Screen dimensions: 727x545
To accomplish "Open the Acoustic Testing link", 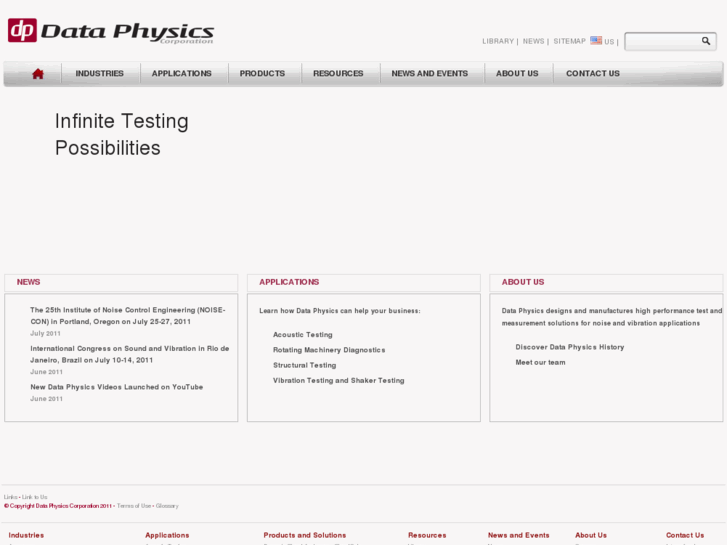I will [x=303, y=335].
